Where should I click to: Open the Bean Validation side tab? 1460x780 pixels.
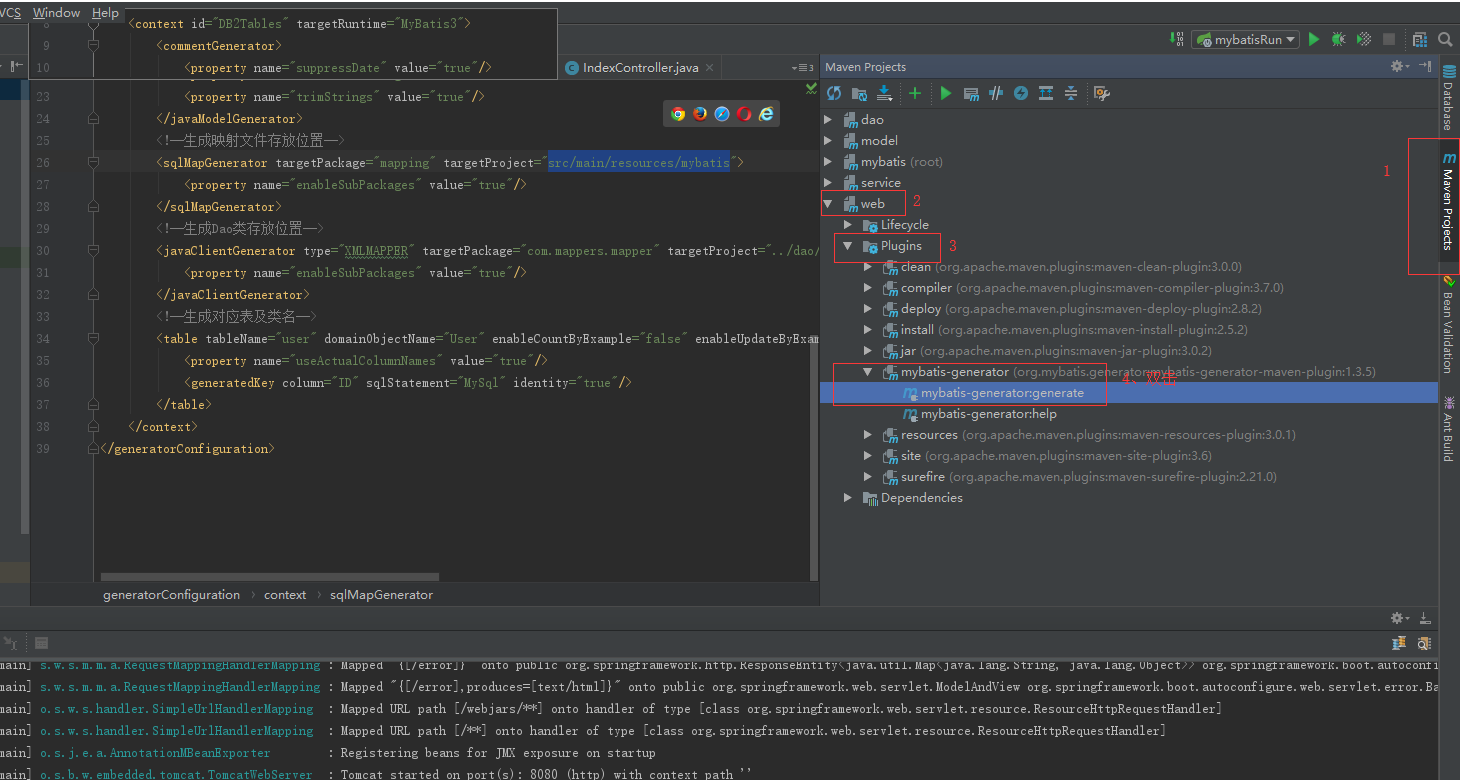point(1448,324)
